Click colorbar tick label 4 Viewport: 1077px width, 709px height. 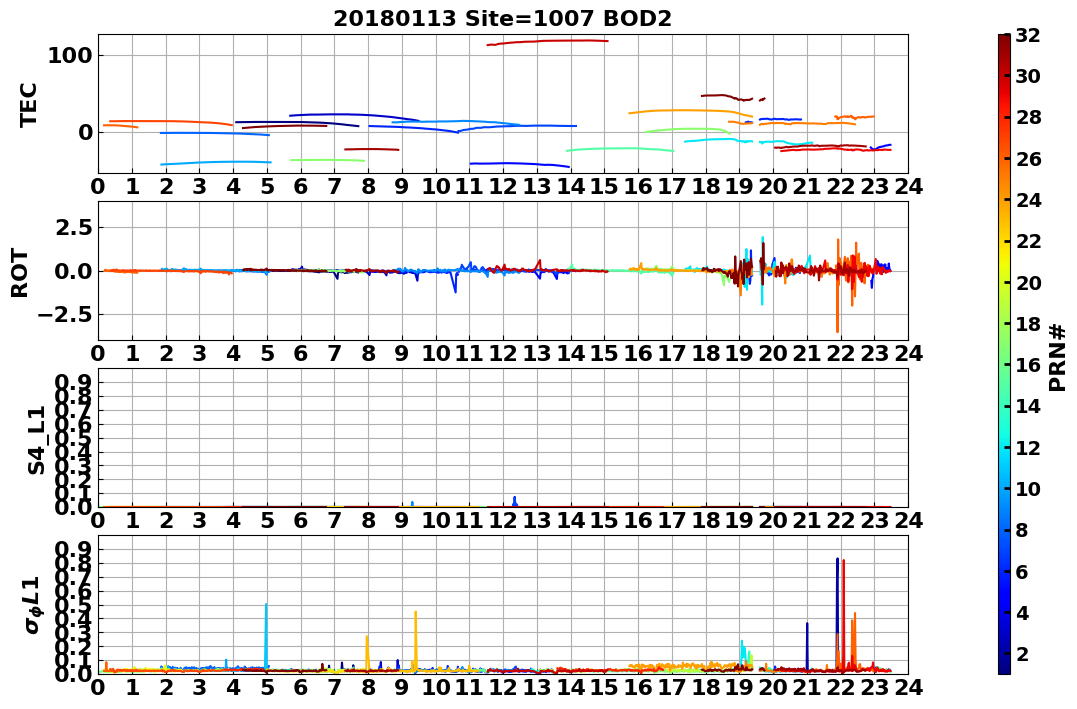1022,612
